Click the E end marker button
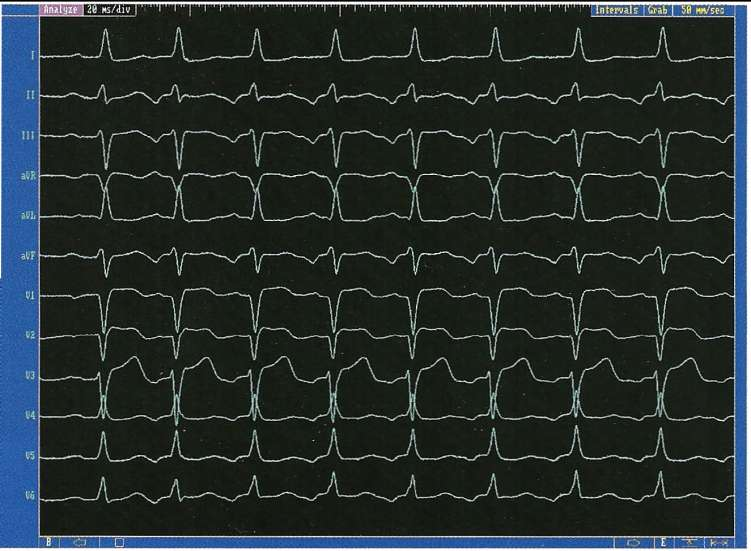 tap(663, 542)
